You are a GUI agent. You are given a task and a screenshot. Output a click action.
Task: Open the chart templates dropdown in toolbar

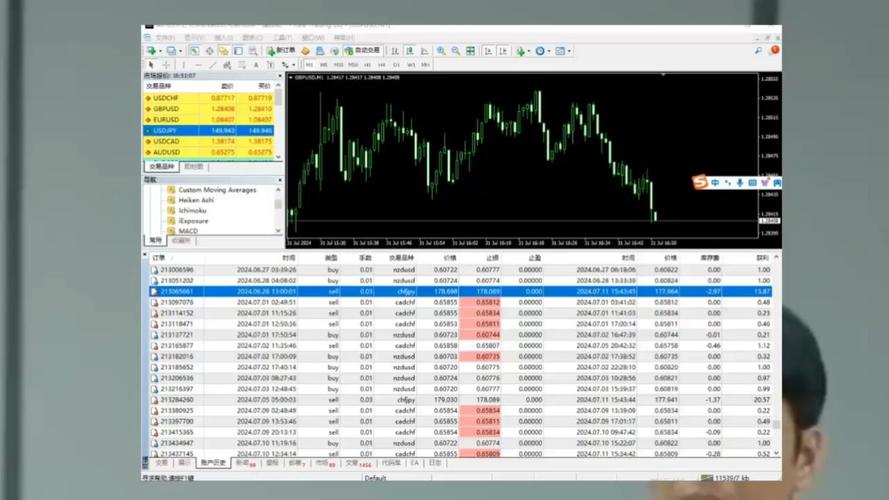(x=569, y=50)
